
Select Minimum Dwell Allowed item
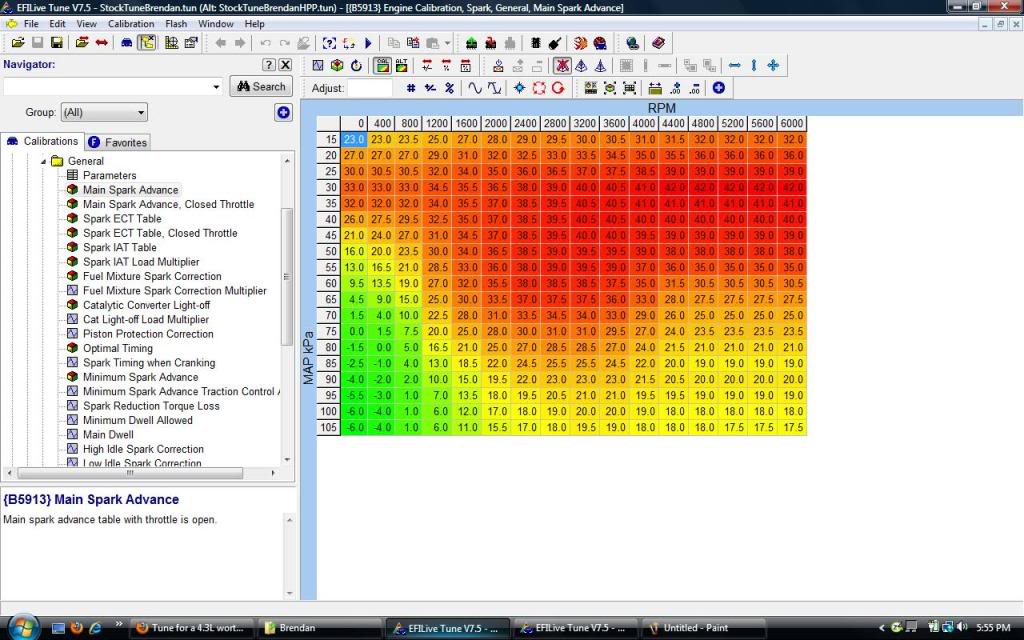pos(137,420)
